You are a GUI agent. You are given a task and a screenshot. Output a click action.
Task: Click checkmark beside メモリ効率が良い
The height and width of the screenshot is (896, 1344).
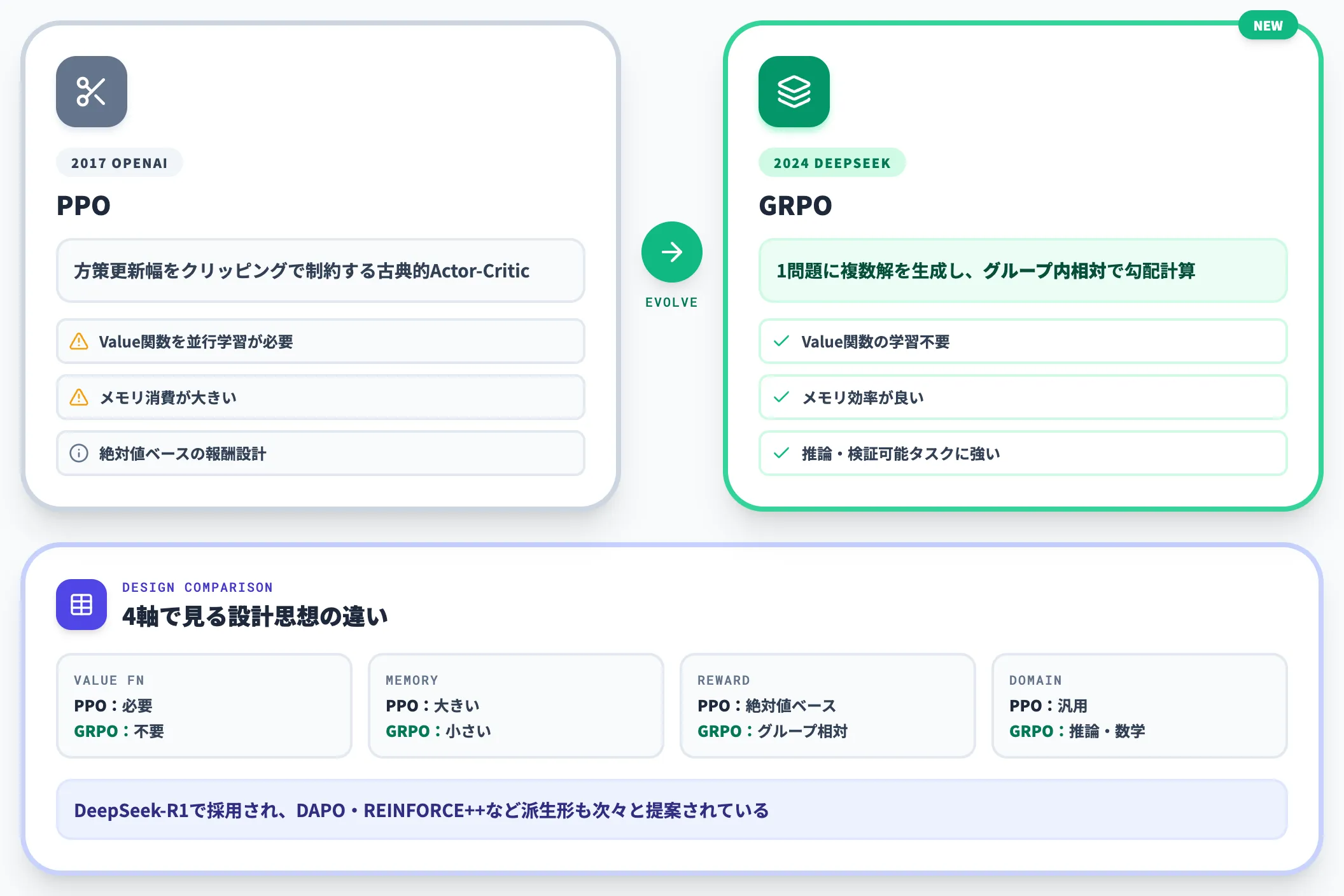coord(781,397)
